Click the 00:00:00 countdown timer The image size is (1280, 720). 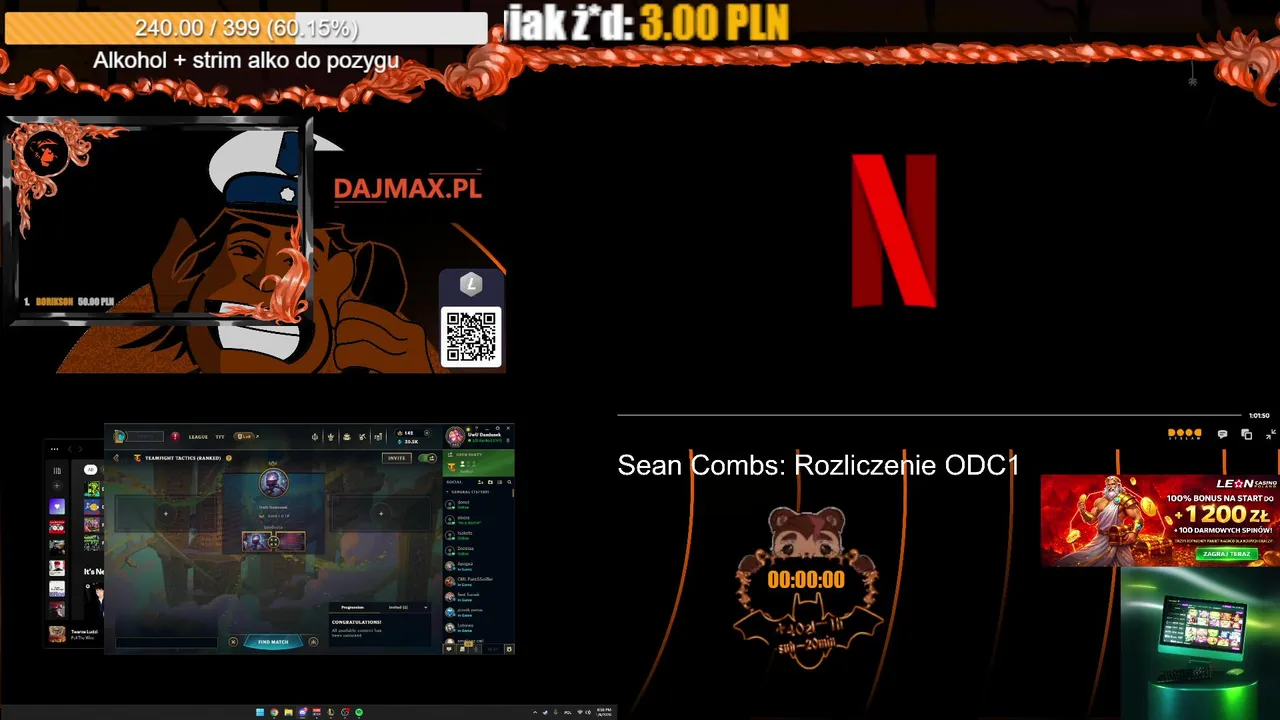click(806, 580)
